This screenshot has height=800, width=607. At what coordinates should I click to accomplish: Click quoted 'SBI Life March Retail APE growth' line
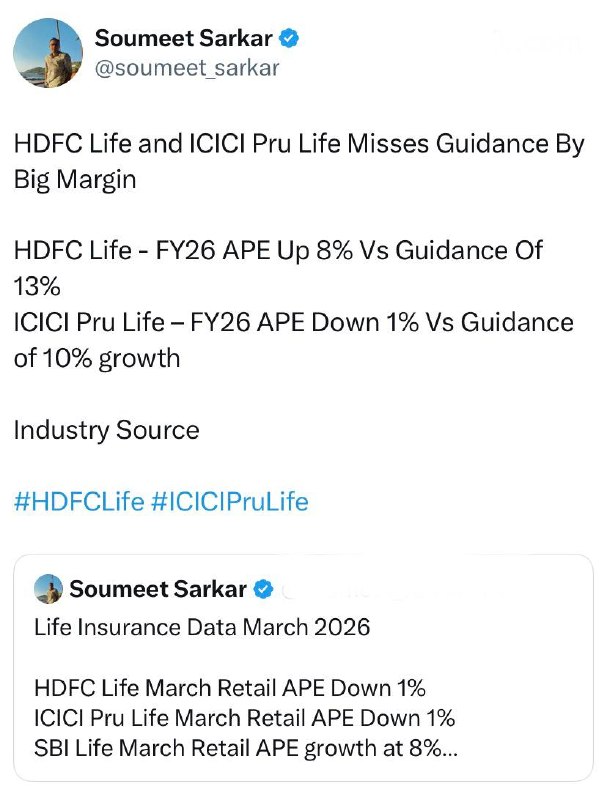240,748
